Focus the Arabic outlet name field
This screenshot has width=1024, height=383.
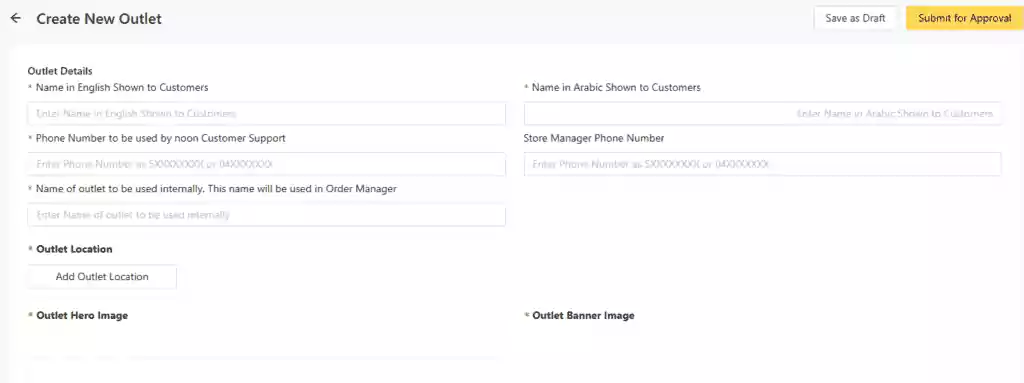point(762,113)
